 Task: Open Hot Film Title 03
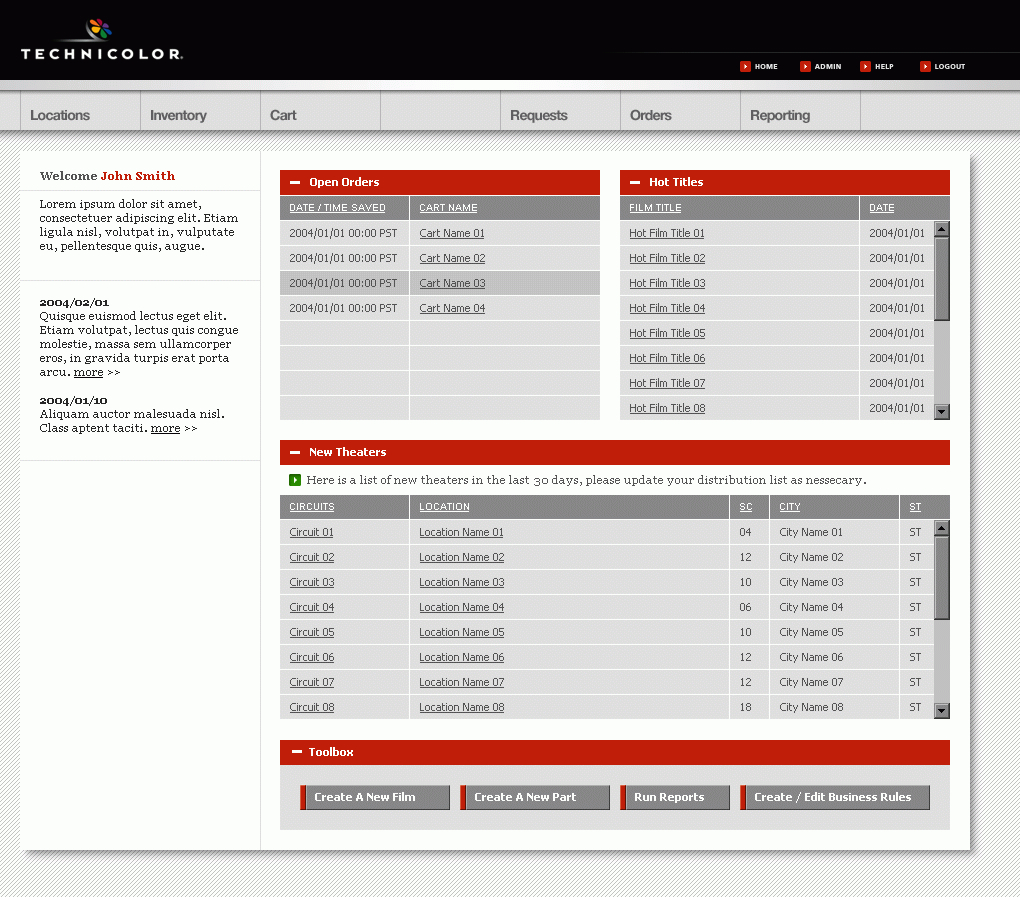click(x=667, y=283)
